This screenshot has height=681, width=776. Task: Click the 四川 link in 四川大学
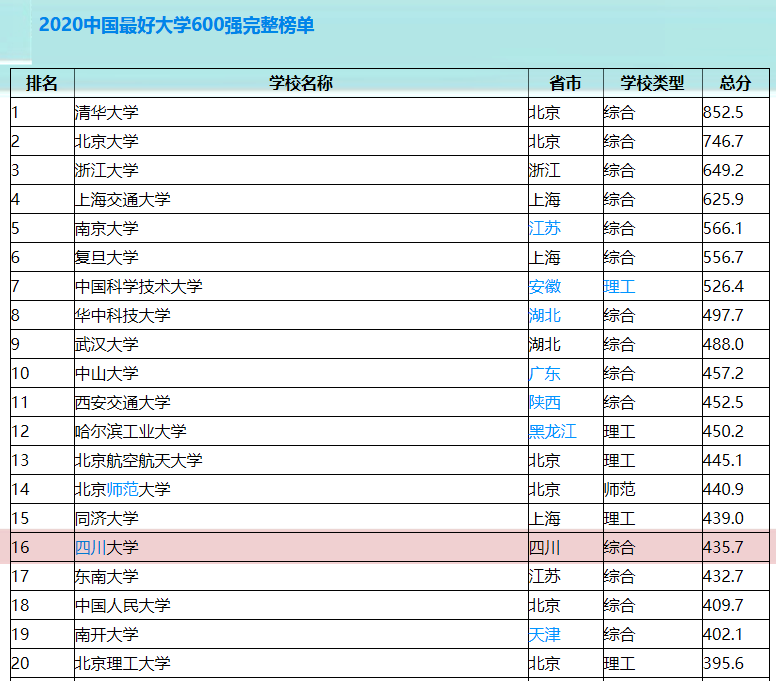pos(90,547)
